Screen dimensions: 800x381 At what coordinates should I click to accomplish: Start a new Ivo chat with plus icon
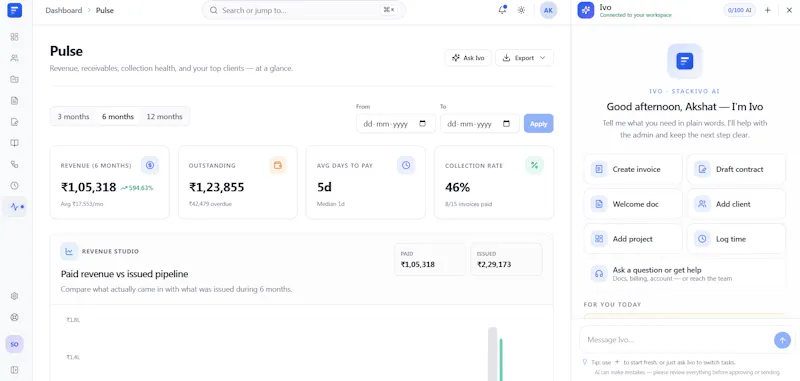click(767, 10)
